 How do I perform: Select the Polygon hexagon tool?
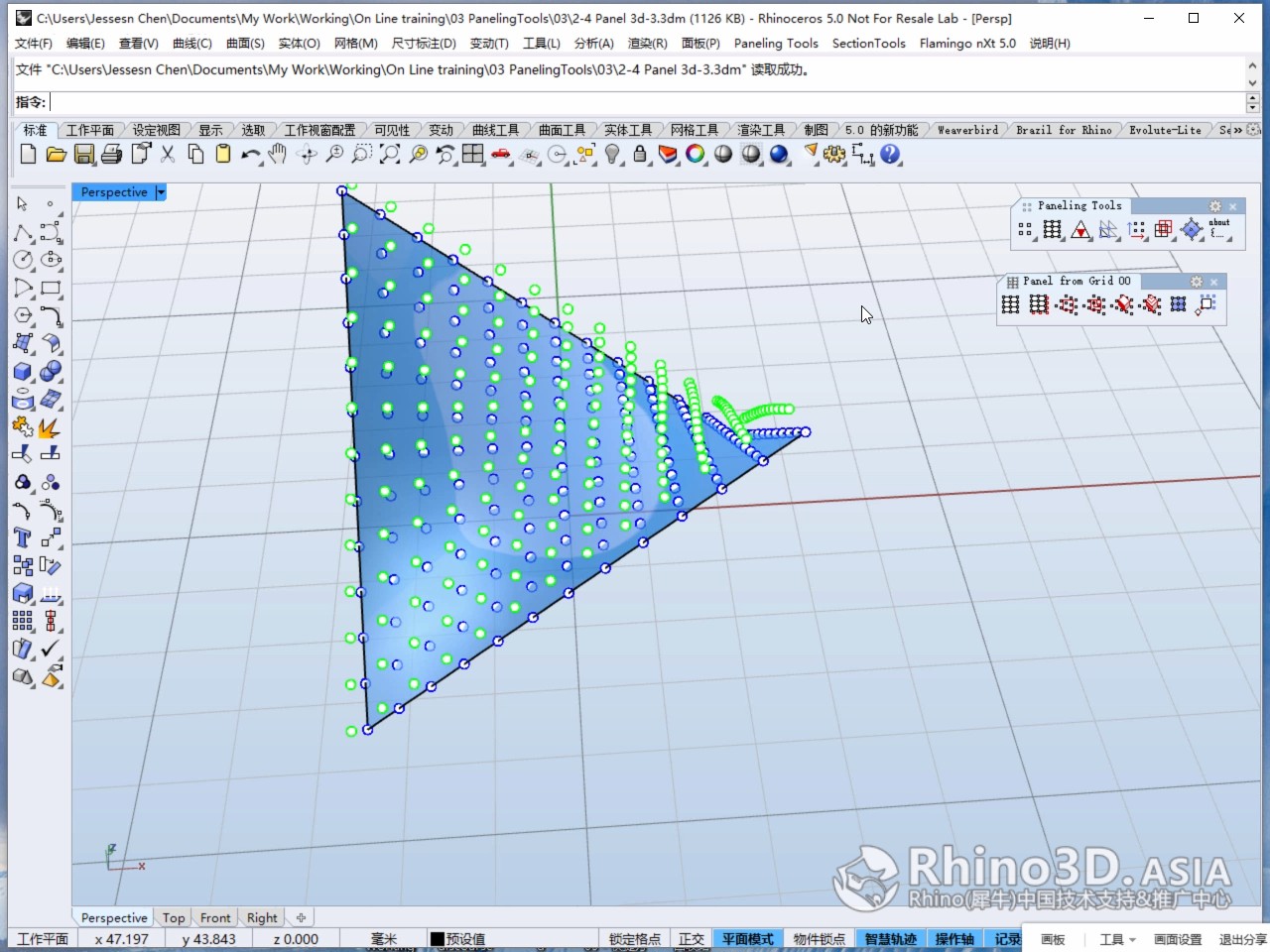(23, 315)
